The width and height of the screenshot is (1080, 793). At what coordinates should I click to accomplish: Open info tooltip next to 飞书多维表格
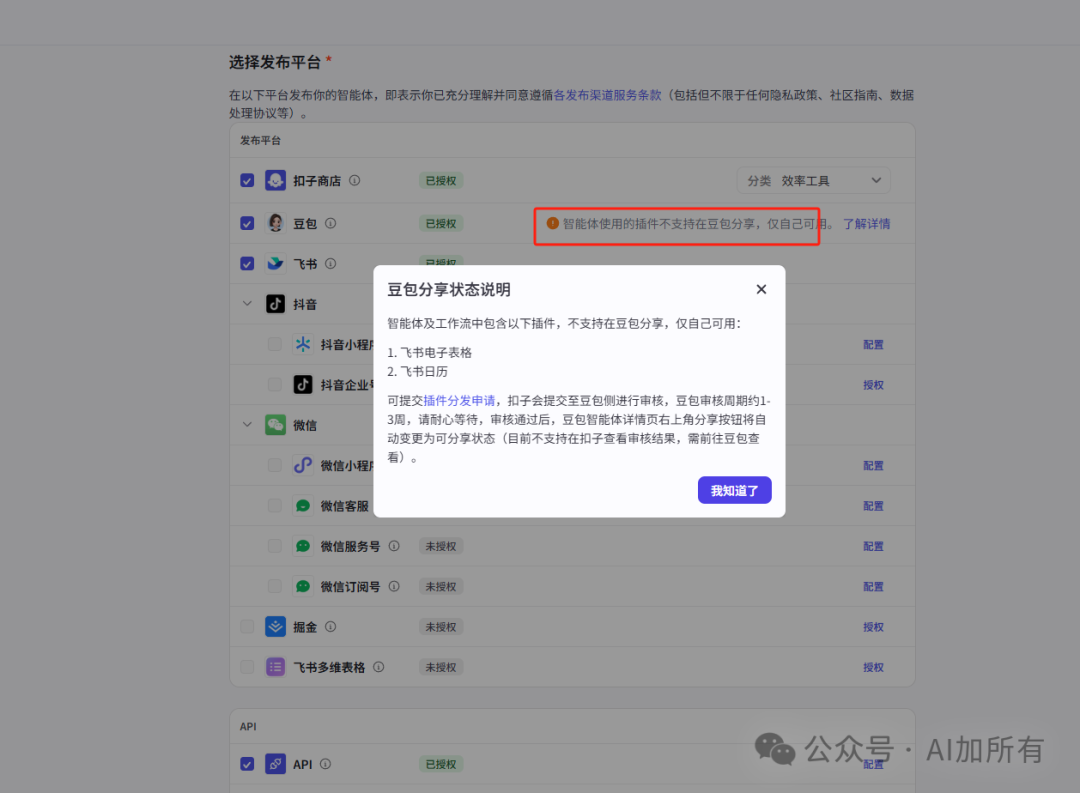(379, 667)
